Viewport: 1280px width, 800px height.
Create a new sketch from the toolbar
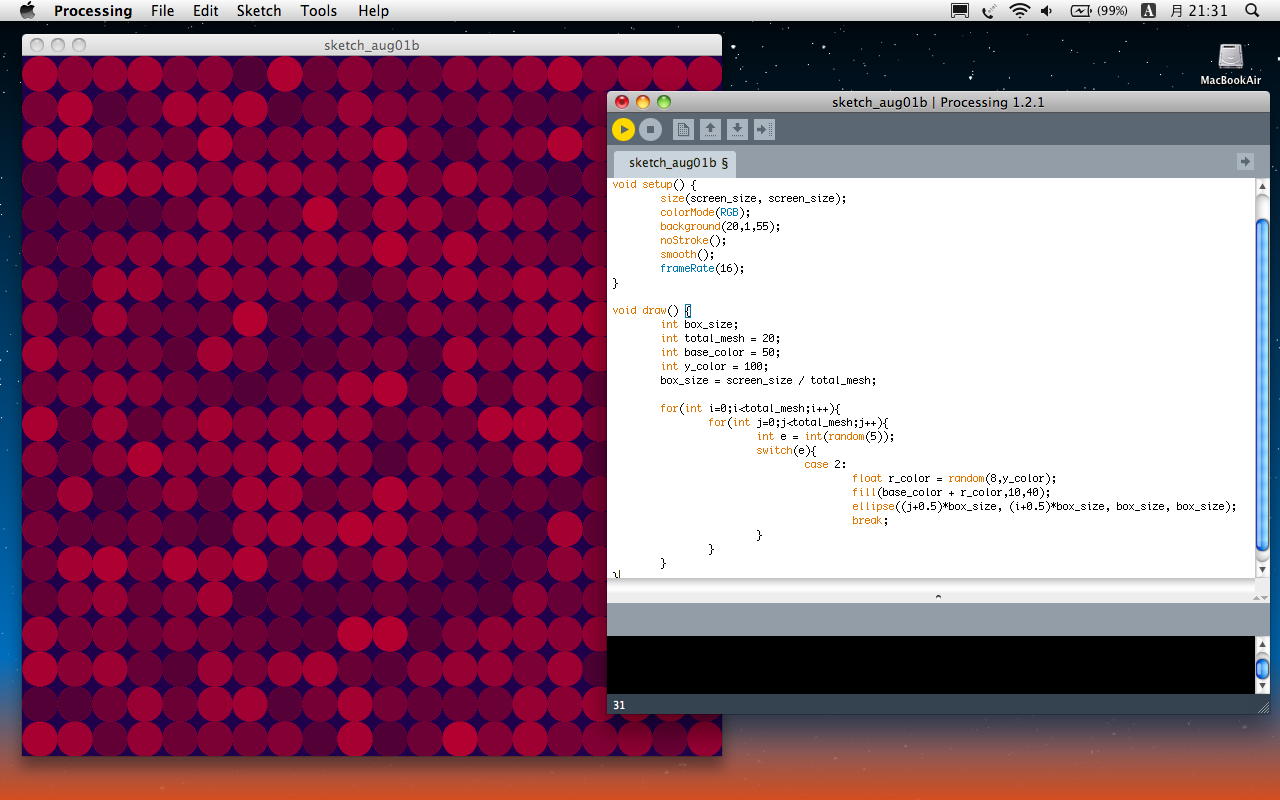pos(683,129)
